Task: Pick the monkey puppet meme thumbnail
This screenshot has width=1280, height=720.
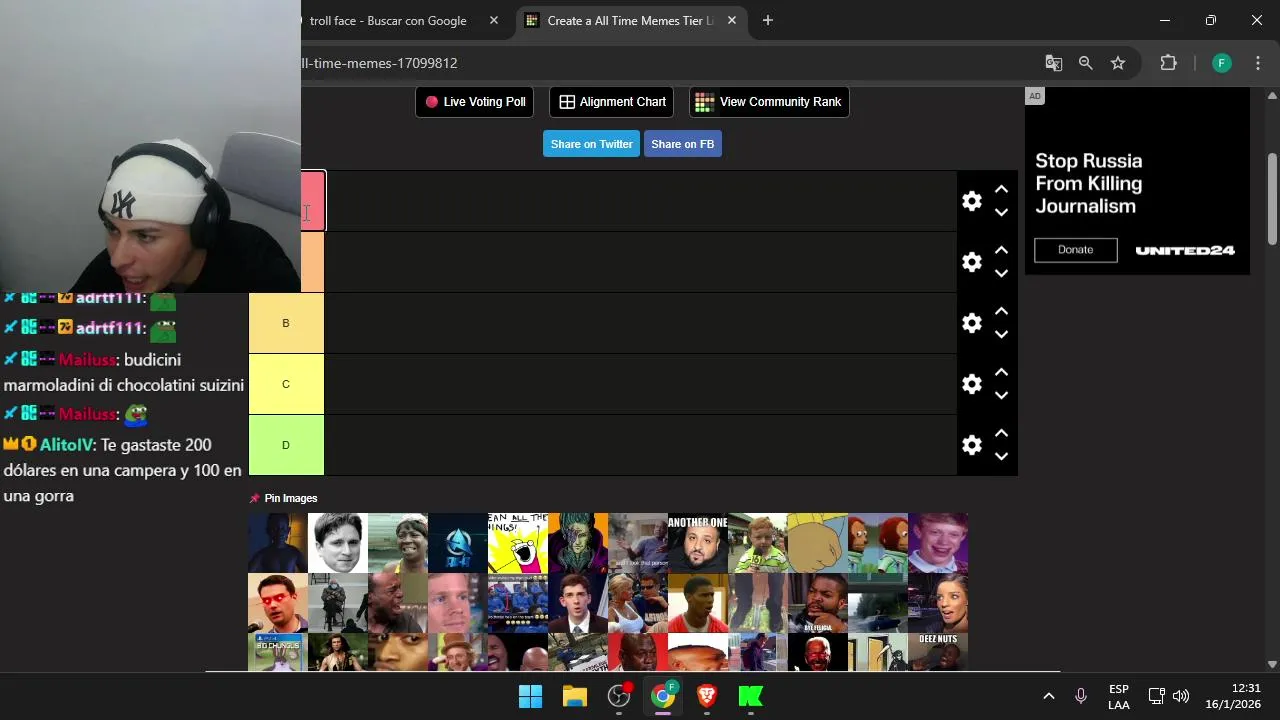Action: pyautogui.click(x=878, y=543)
